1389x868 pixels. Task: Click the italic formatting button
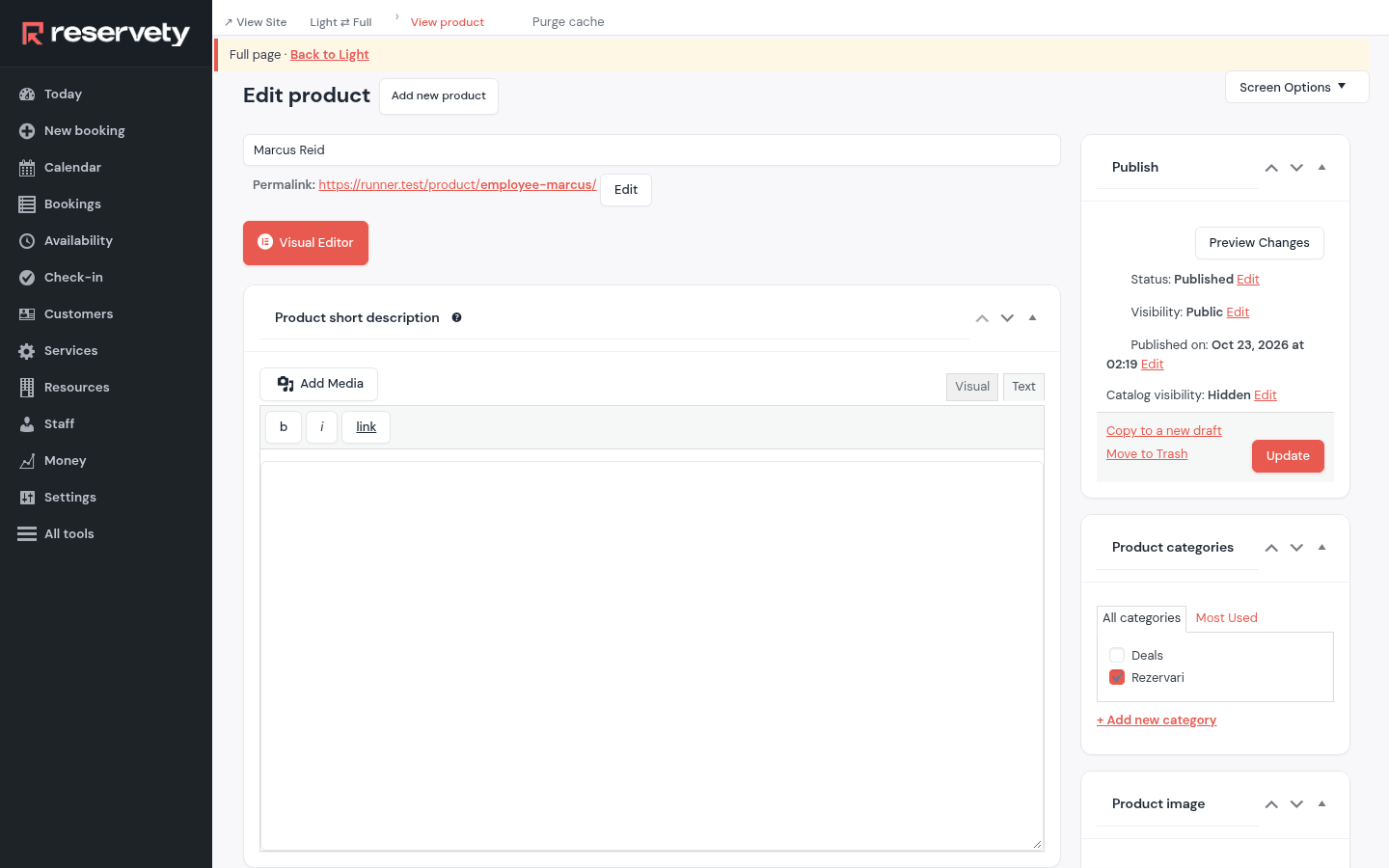(x=321, y=427)
